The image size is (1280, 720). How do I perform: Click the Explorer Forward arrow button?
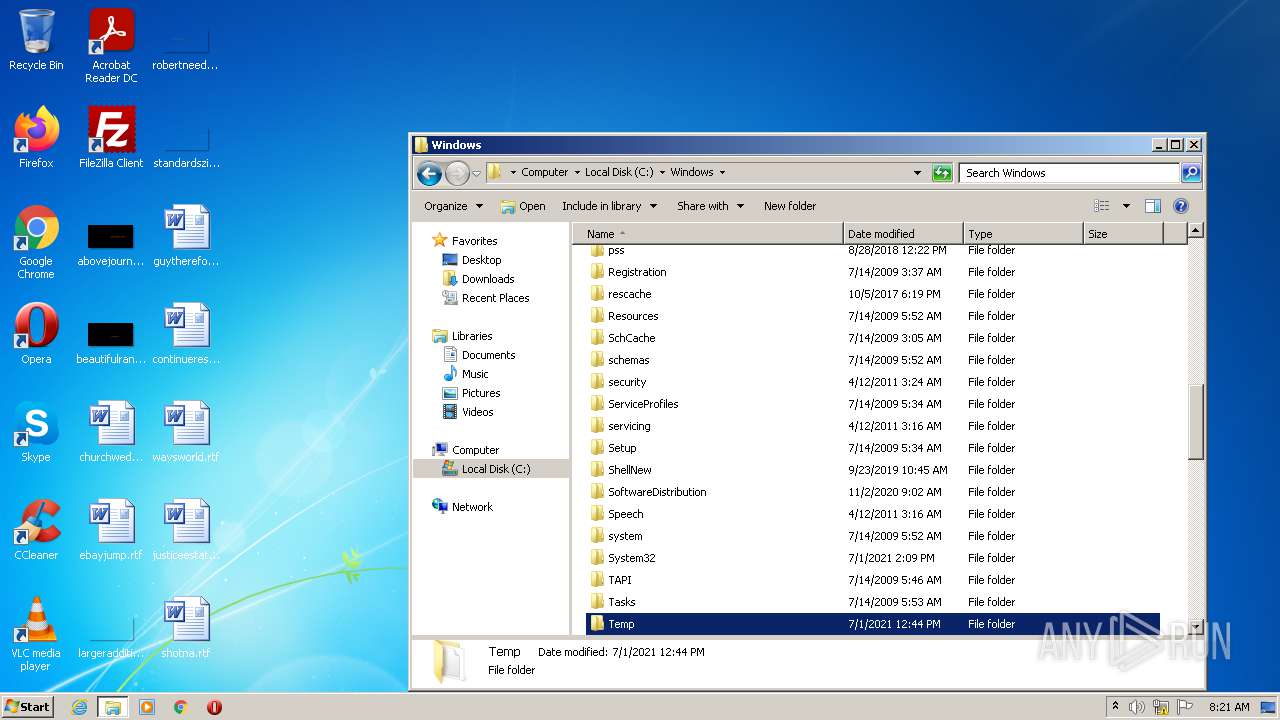click(457, 173)
